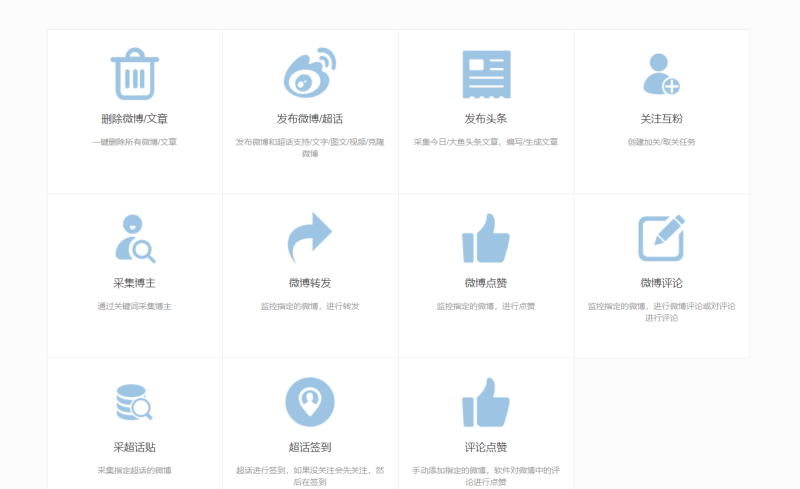
Task: Open the location pin icon for 超话签到
Action: [x=310, y=402]
